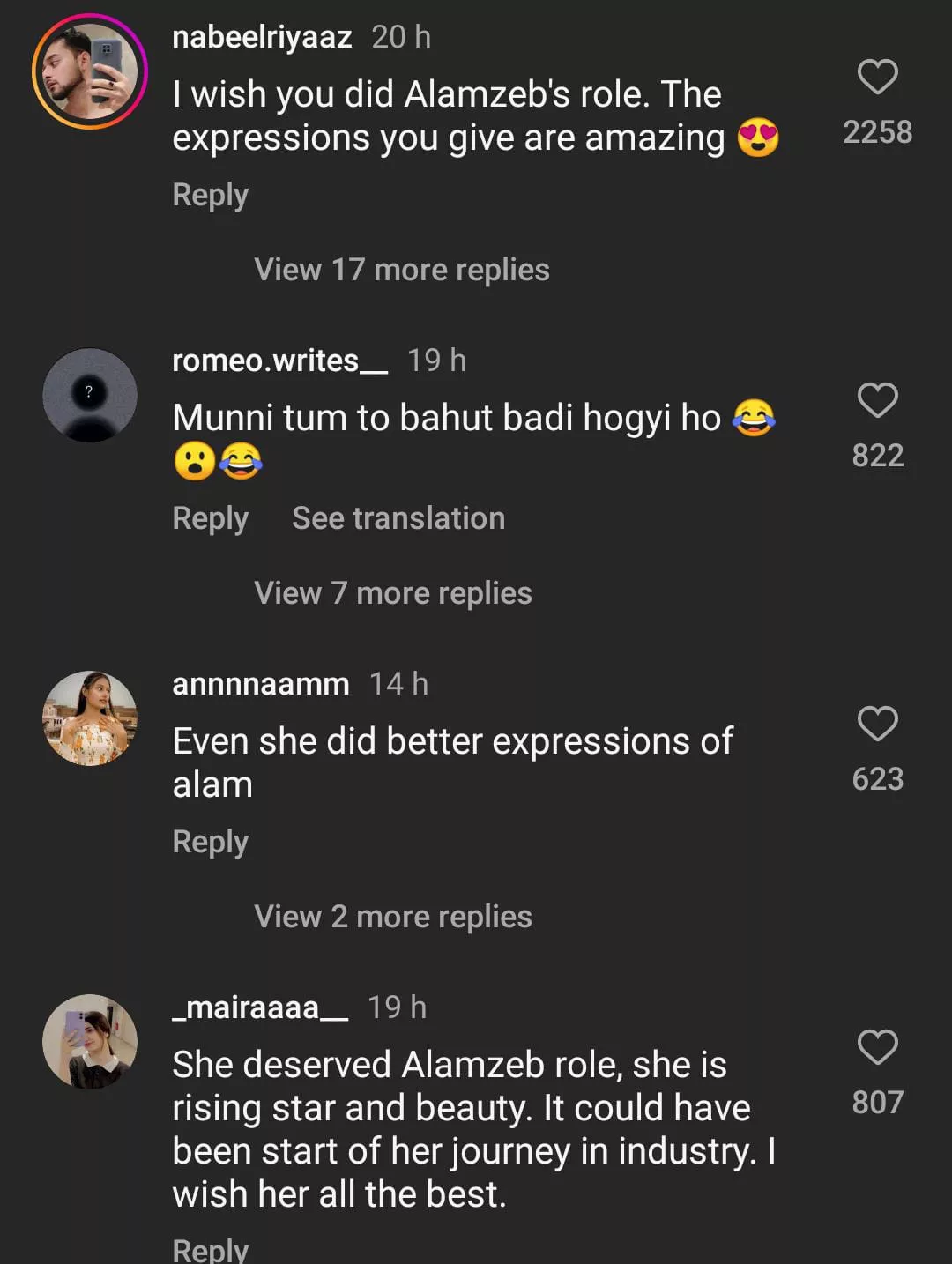Open romeo.writes__'s profile avatar
The height and width of the screenshot is (1264, 952).
(90, 395)
